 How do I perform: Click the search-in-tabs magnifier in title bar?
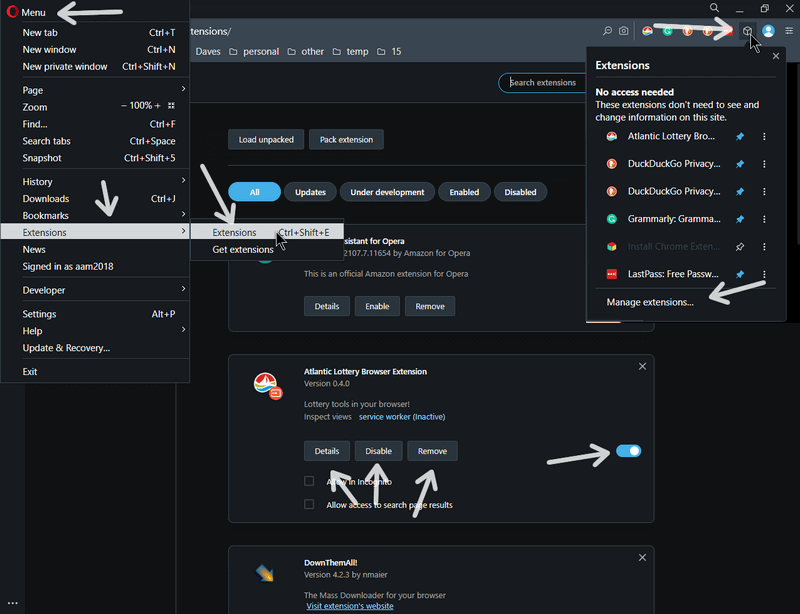pyautogui.click(x=714, y=8)
